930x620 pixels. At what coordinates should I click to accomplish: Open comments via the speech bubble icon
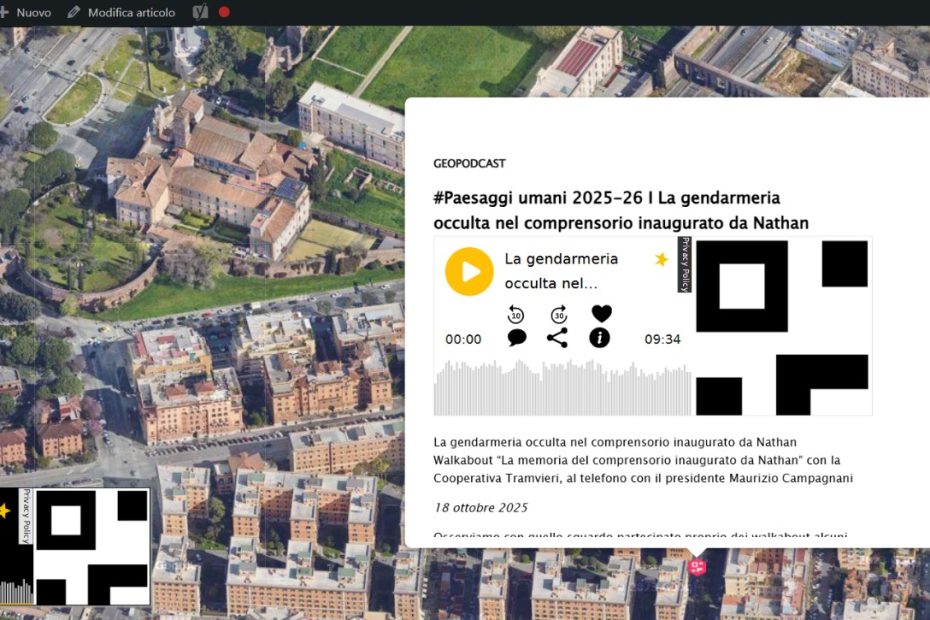516,338
